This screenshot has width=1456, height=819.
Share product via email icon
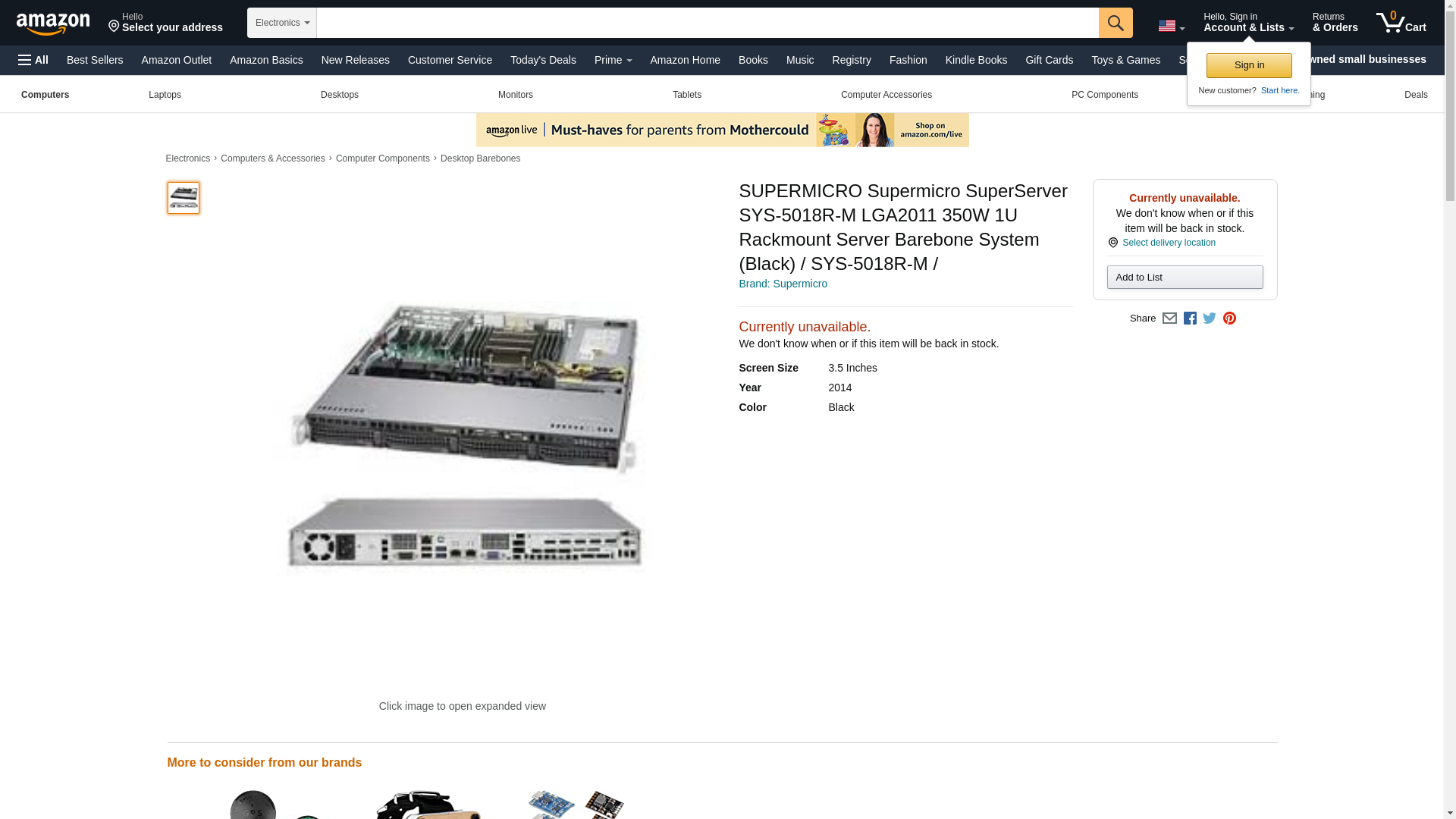(1169, 318)
